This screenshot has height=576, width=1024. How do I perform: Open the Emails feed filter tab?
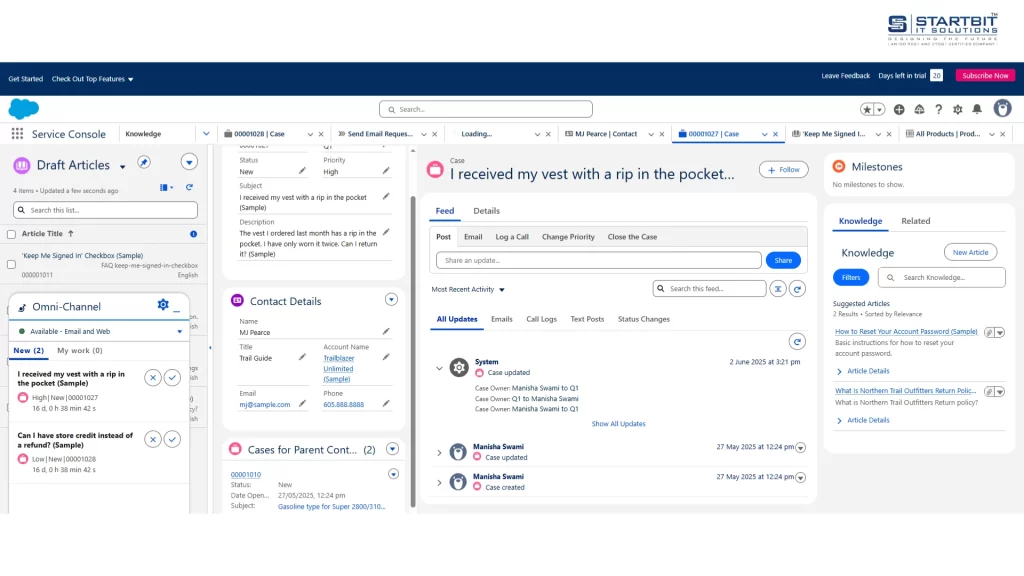click(502, 319)
